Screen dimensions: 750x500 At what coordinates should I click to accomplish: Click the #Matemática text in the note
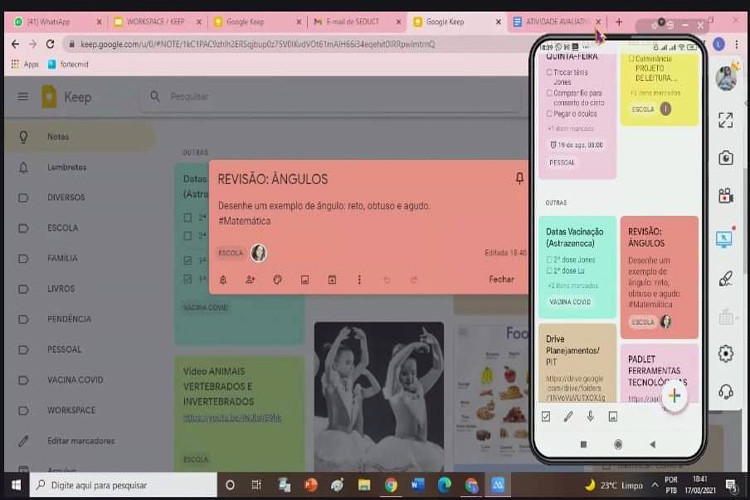[x=244, y=221]
